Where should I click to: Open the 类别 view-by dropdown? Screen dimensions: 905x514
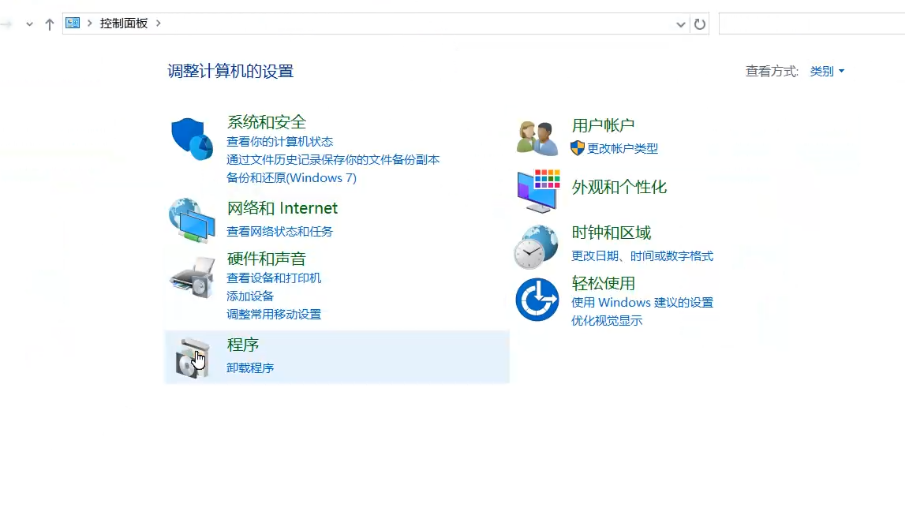click(827, 71)
